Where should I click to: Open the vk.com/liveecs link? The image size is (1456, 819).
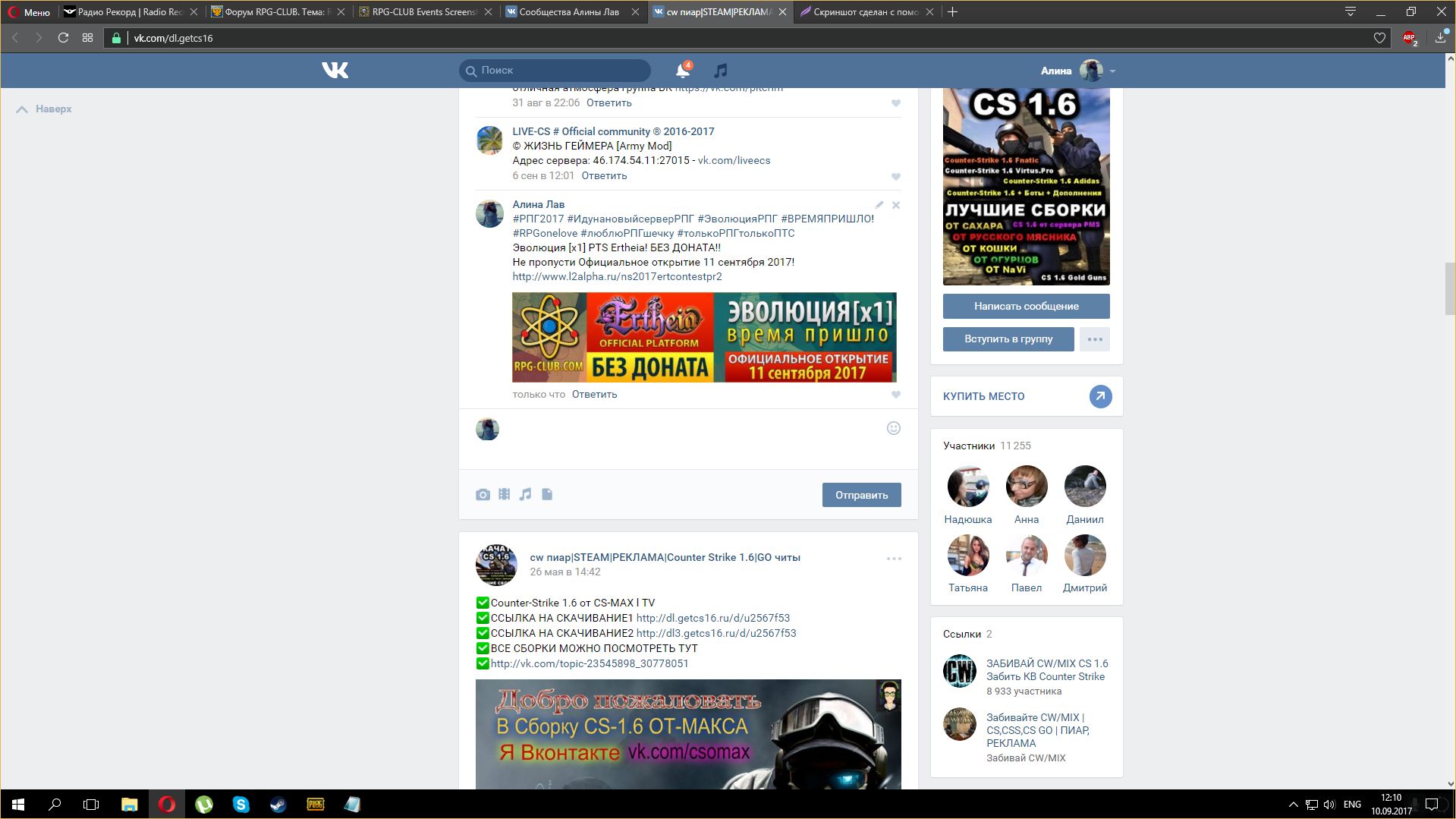coord(734,160)
